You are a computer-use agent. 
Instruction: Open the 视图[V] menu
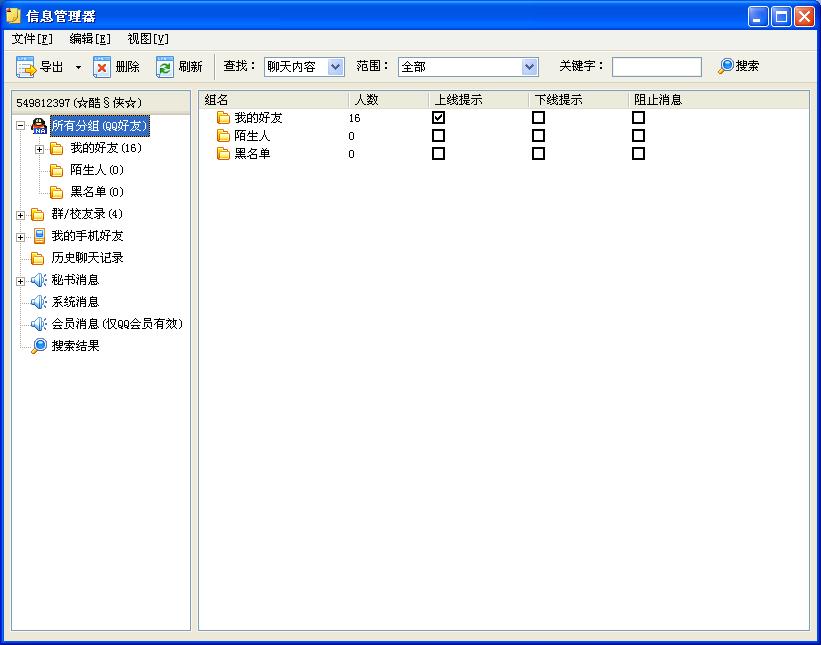[148, 39]
